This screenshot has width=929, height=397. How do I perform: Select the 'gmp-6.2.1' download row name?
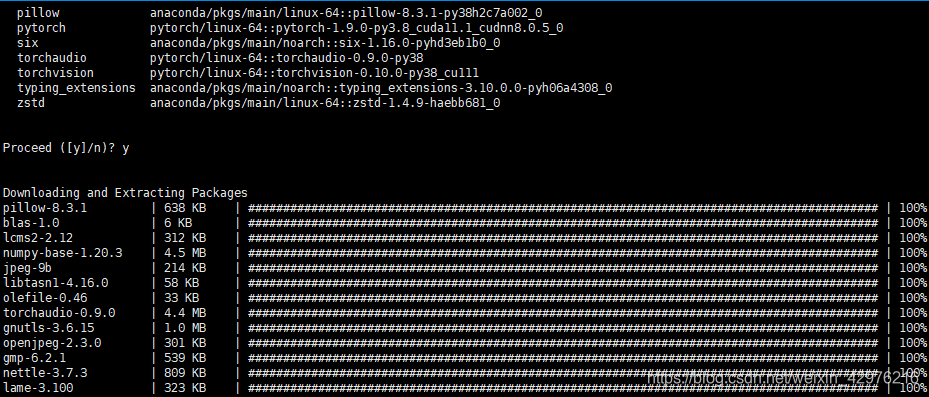click(34, 358)
